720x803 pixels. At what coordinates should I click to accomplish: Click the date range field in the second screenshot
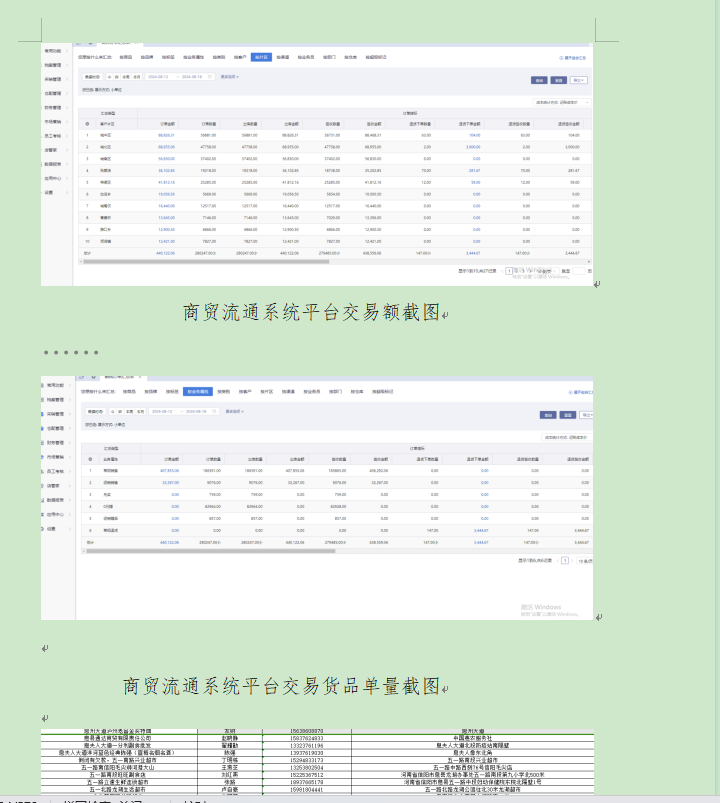tap(184, 412)
